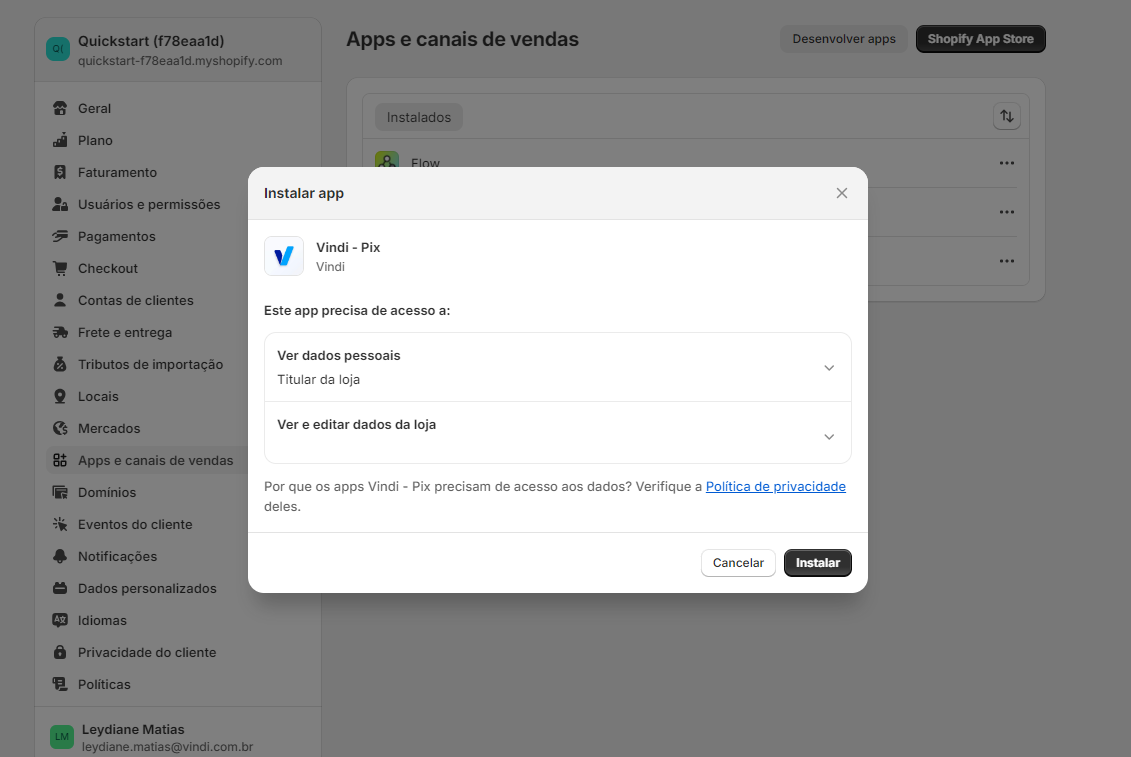Click the Apps e canais de vendas grid icon

point(60,460)
